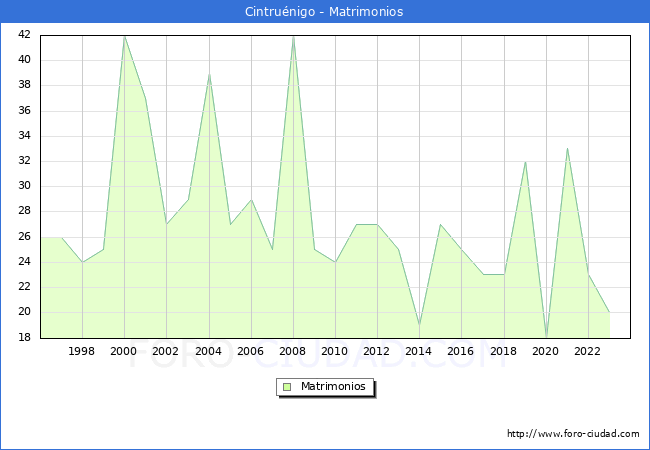Viewport: 650px width, 450px height.
Task: Click the x-axis label 2022
Action: pos(587,351)
